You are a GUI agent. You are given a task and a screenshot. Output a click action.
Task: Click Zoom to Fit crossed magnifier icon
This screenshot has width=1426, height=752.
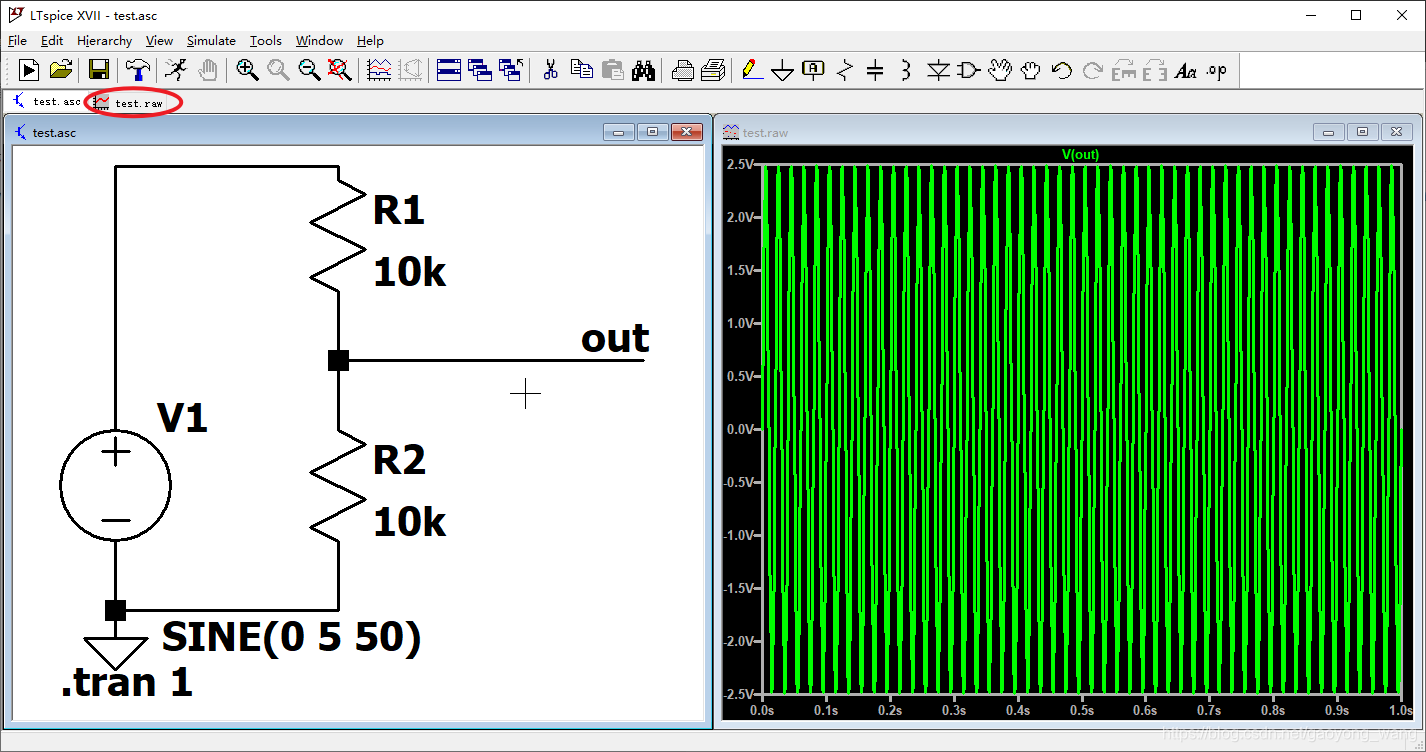(x=340, y=70)
